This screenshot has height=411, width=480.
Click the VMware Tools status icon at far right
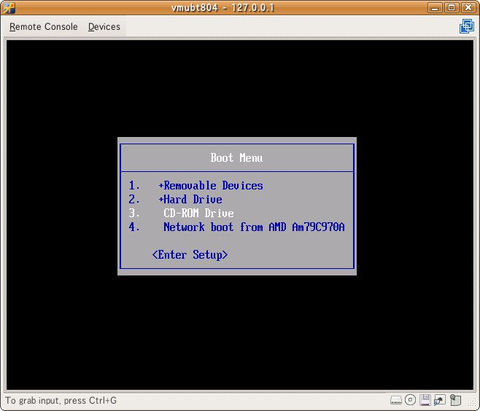point(455,400)
